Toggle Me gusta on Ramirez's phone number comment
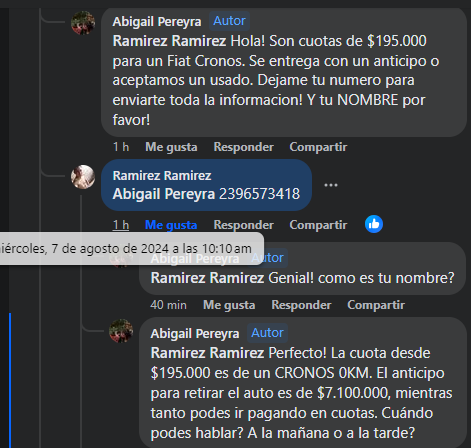The width and height of the screenshot is (471, 448). 171,225
